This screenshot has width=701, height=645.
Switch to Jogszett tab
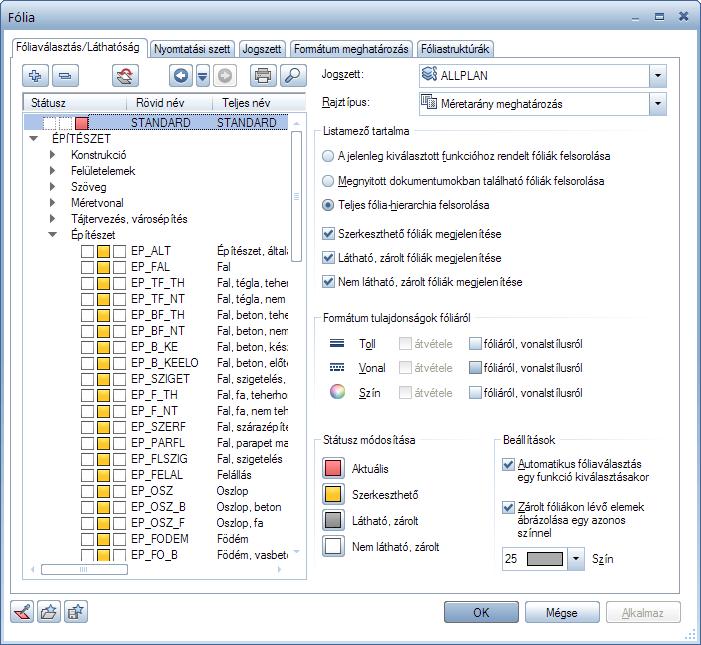coord(262,49)
